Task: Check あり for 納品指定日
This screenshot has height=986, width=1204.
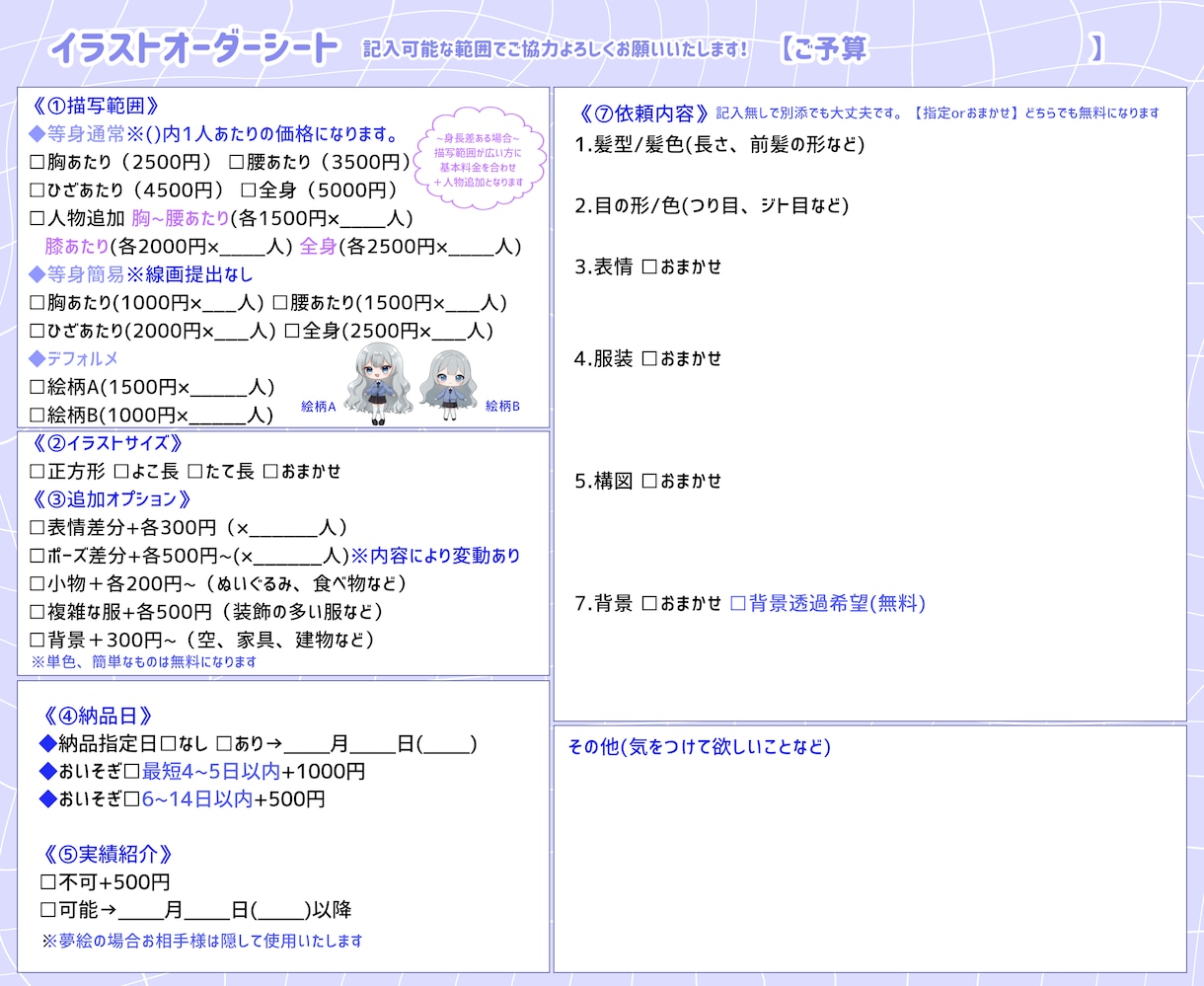Action: 224,743
